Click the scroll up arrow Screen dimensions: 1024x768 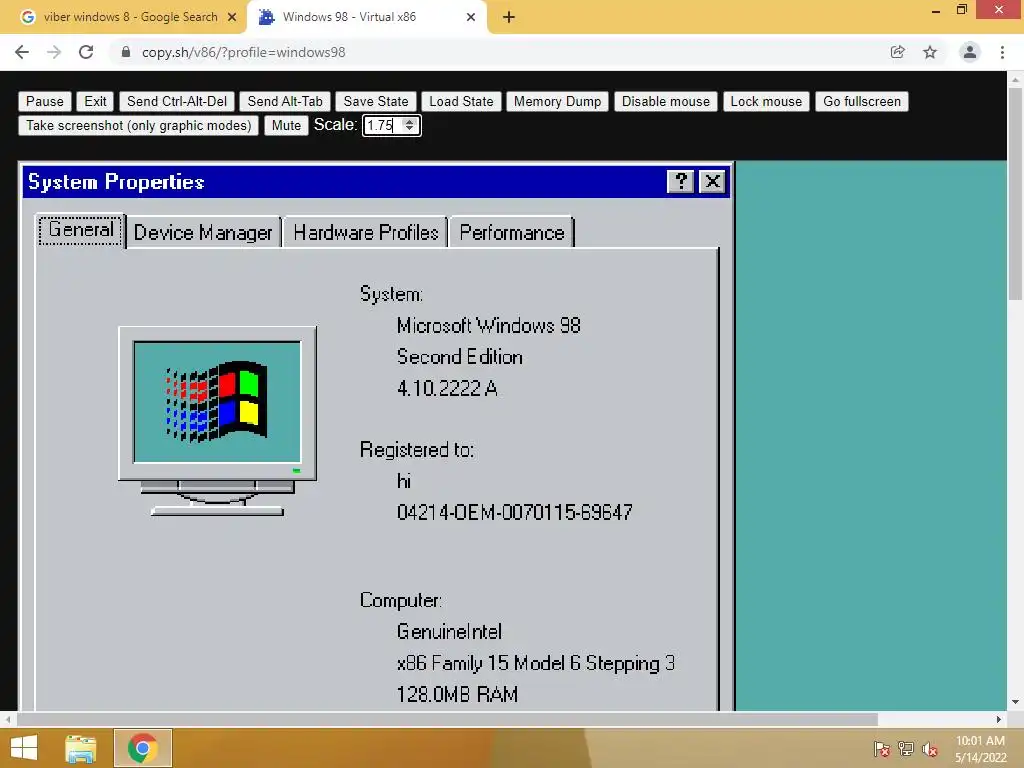point(1015,79)
